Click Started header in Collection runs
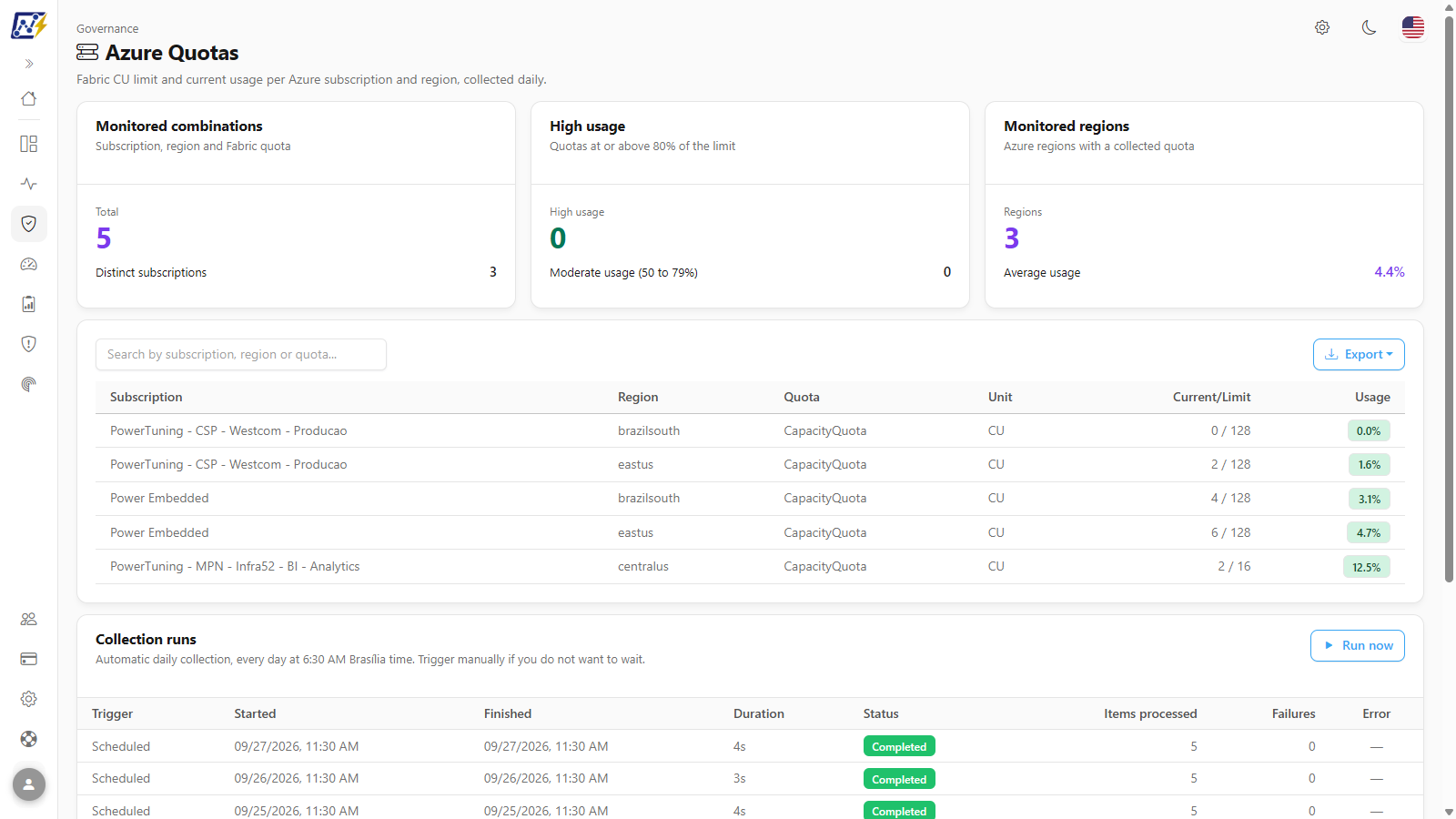The height and width of the screenshot is (819, 1456). point(255,714)
